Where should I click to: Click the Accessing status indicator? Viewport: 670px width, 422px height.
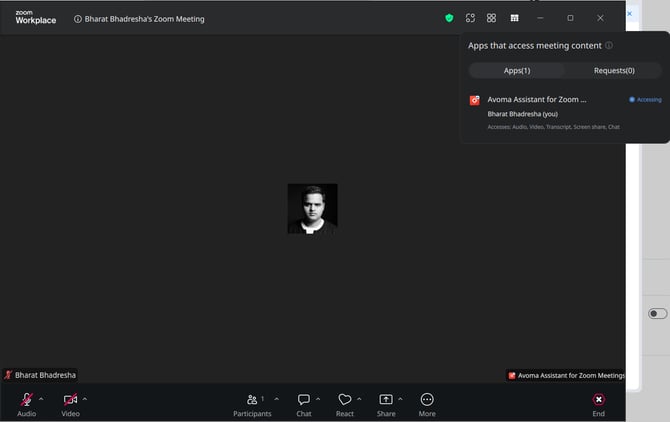tap(645, 100)
